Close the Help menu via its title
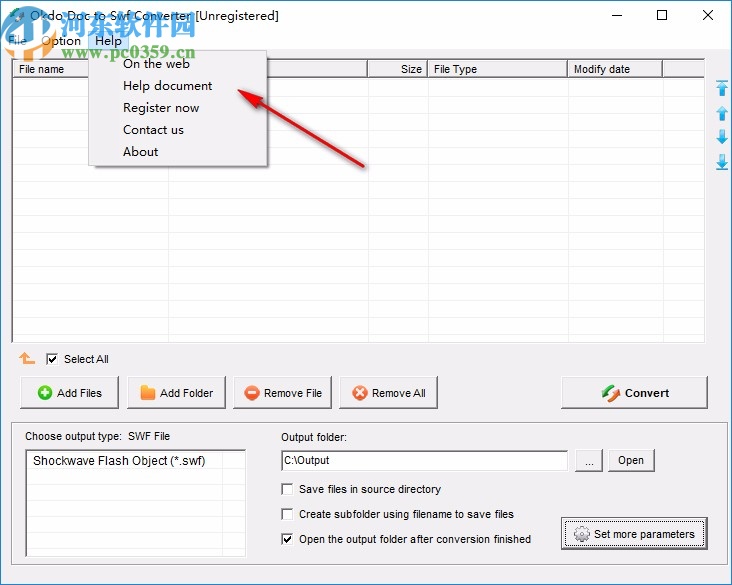This screenshot has height=585, width=732. (108, 41)
